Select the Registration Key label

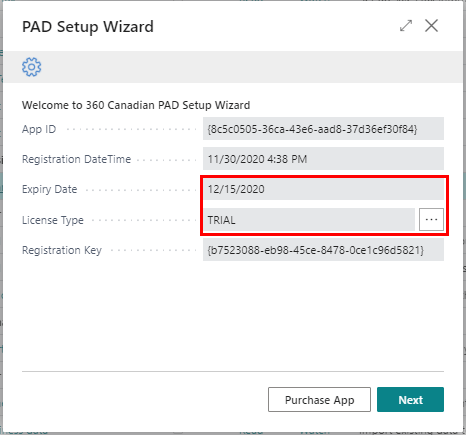(x=62, y=250)
